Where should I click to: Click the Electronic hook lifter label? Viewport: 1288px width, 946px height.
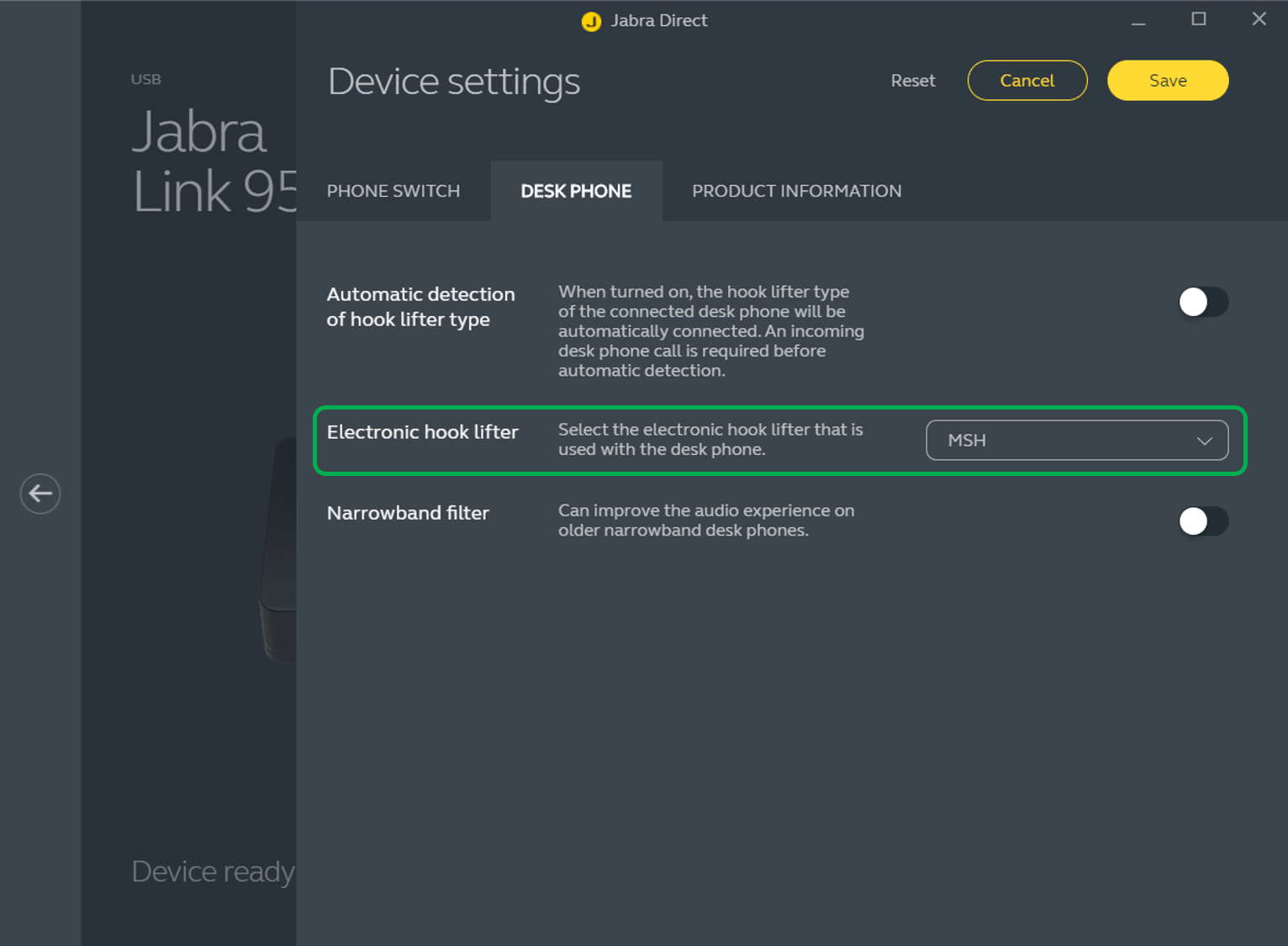coord(422,432)
